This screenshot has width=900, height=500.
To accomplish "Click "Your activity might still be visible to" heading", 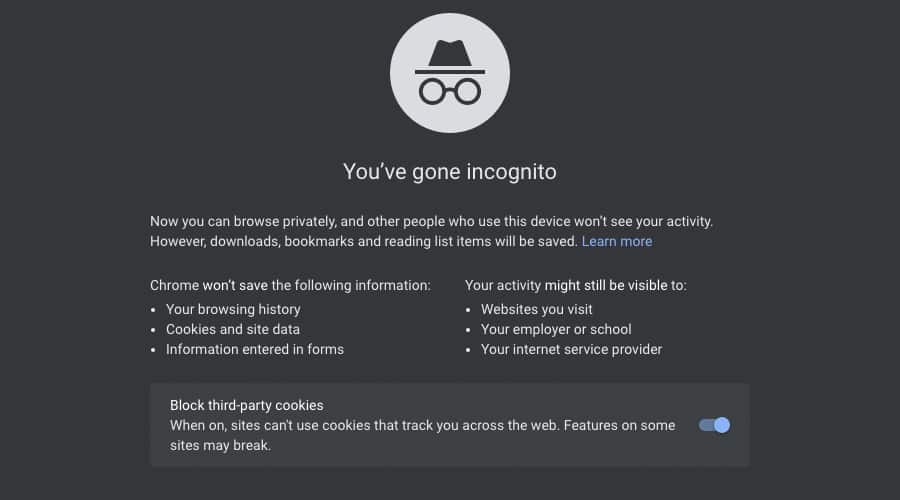I will coord(576,285).
